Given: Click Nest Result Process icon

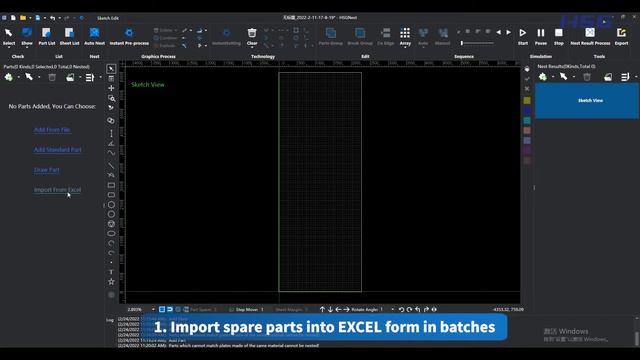Looking at the screenshot, I should click(x=590, y=33).
